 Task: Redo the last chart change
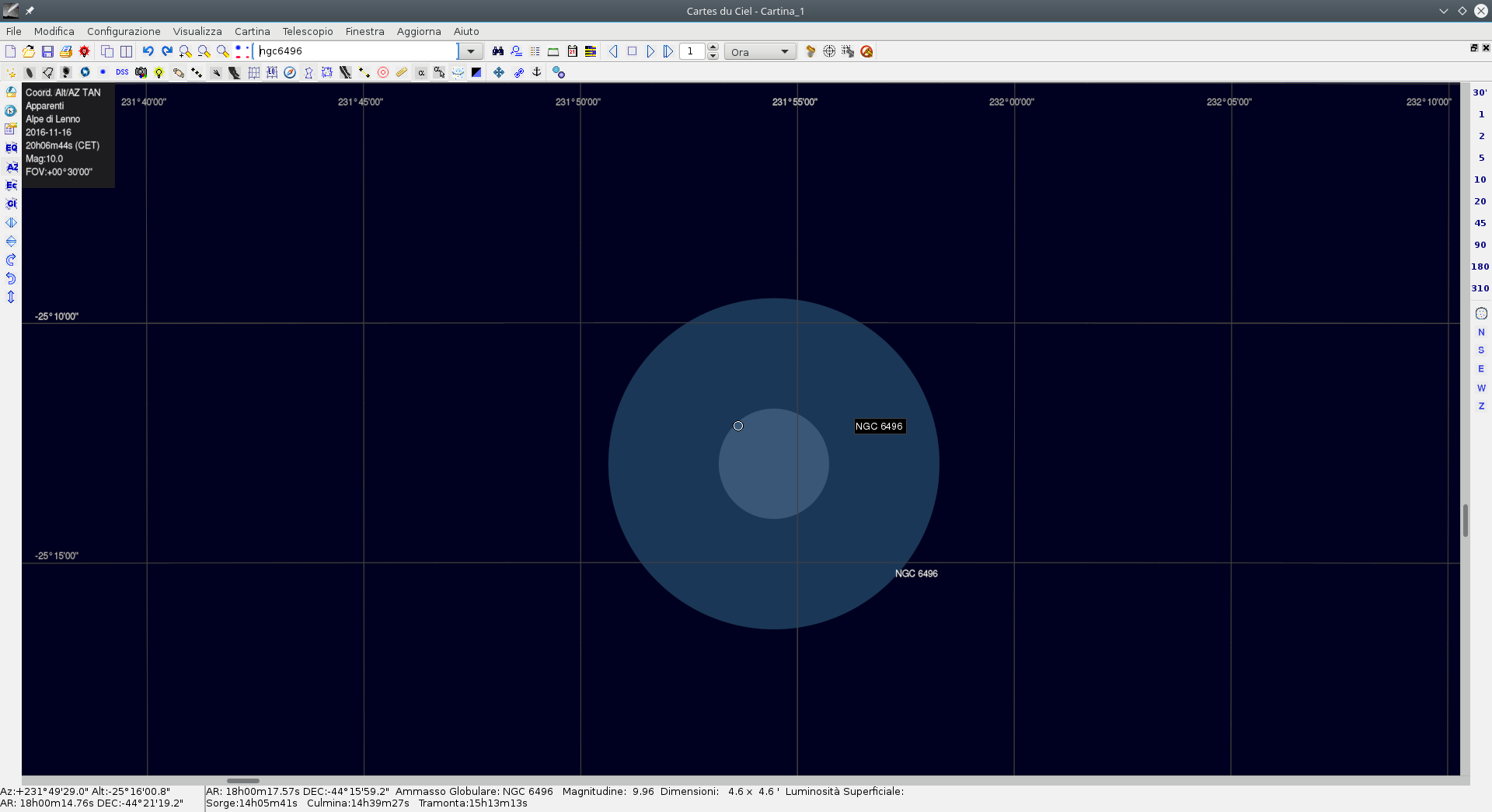coord(167,51)
